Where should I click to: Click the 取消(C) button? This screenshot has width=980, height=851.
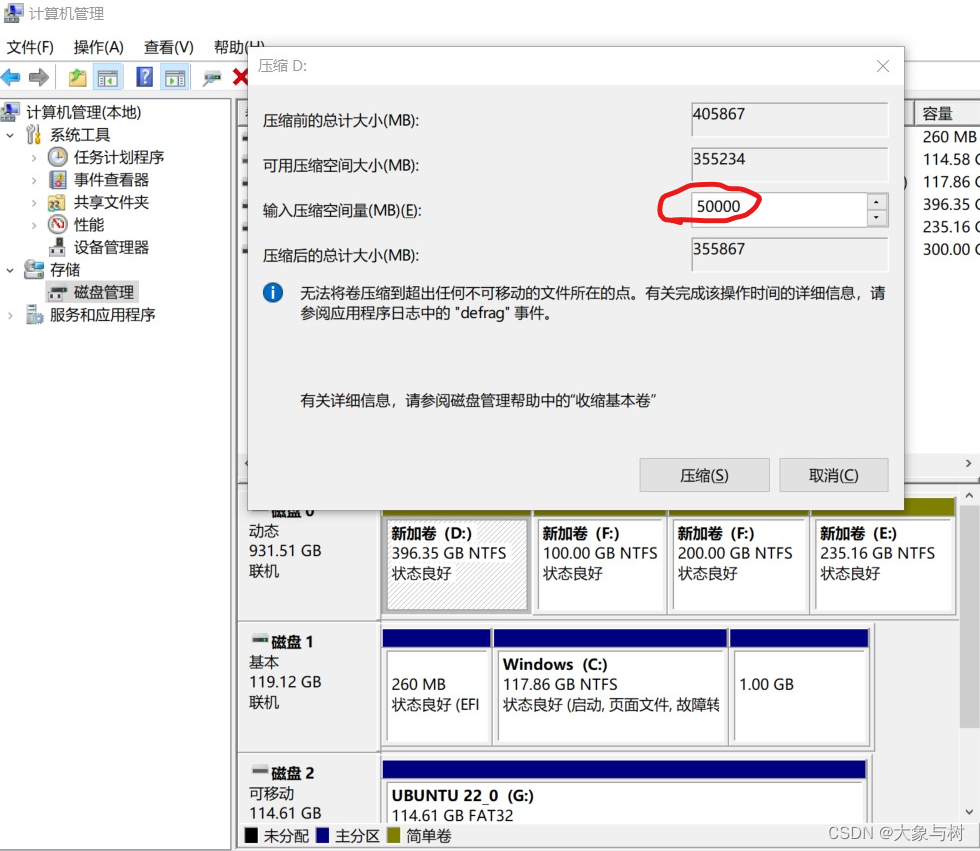[x=834, y=475]
